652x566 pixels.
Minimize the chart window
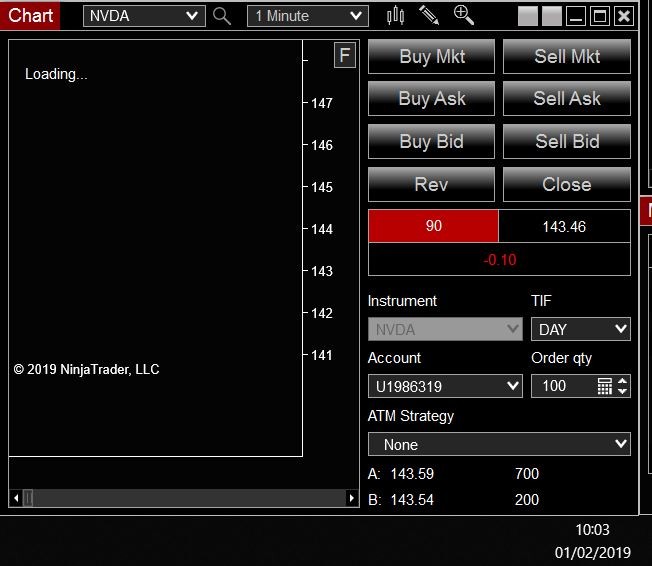pyautogui.click(x=575, y=16)
